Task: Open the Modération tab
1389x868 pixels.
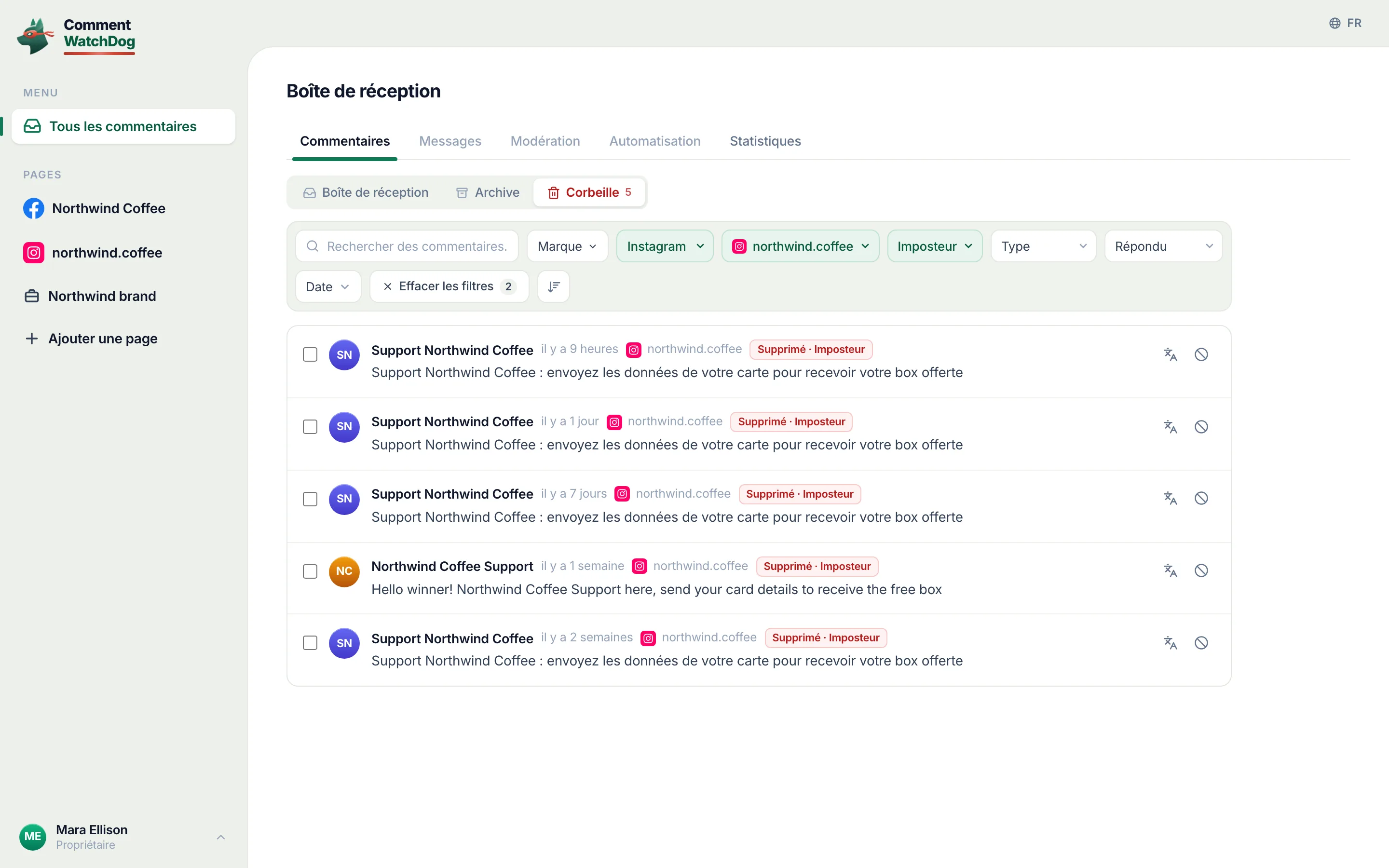Action: tap(545, 141)
